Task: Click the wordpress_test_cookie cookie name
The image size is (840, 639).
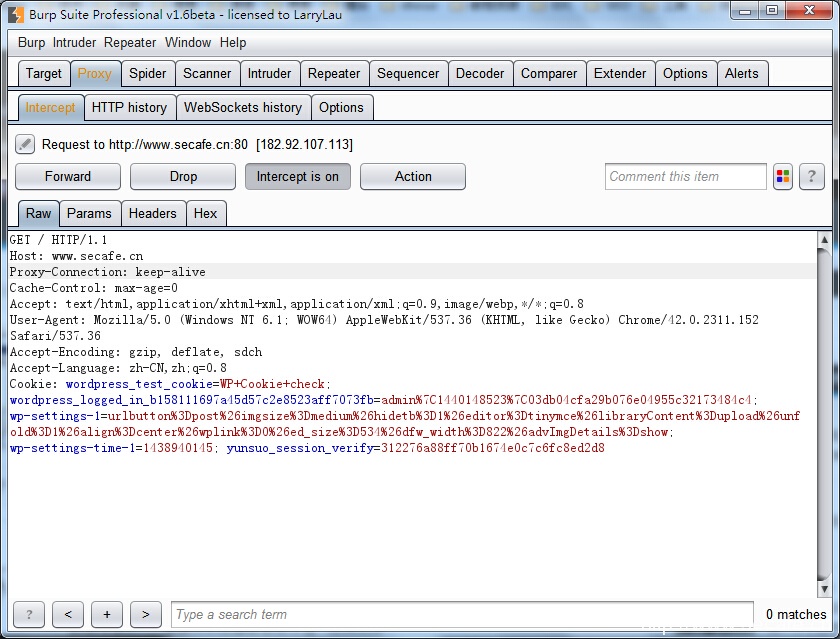Action: (139, 384)
